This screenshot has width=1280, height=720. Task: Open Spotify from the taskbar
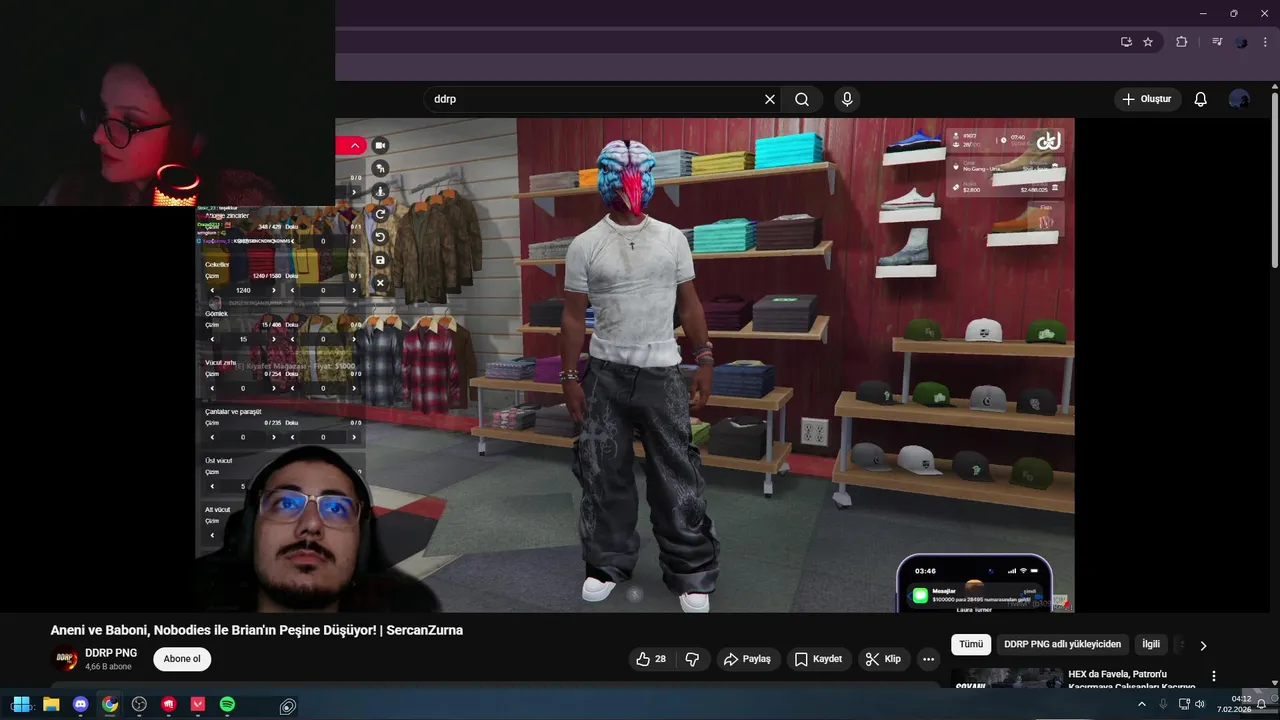[x=227, y=705]
